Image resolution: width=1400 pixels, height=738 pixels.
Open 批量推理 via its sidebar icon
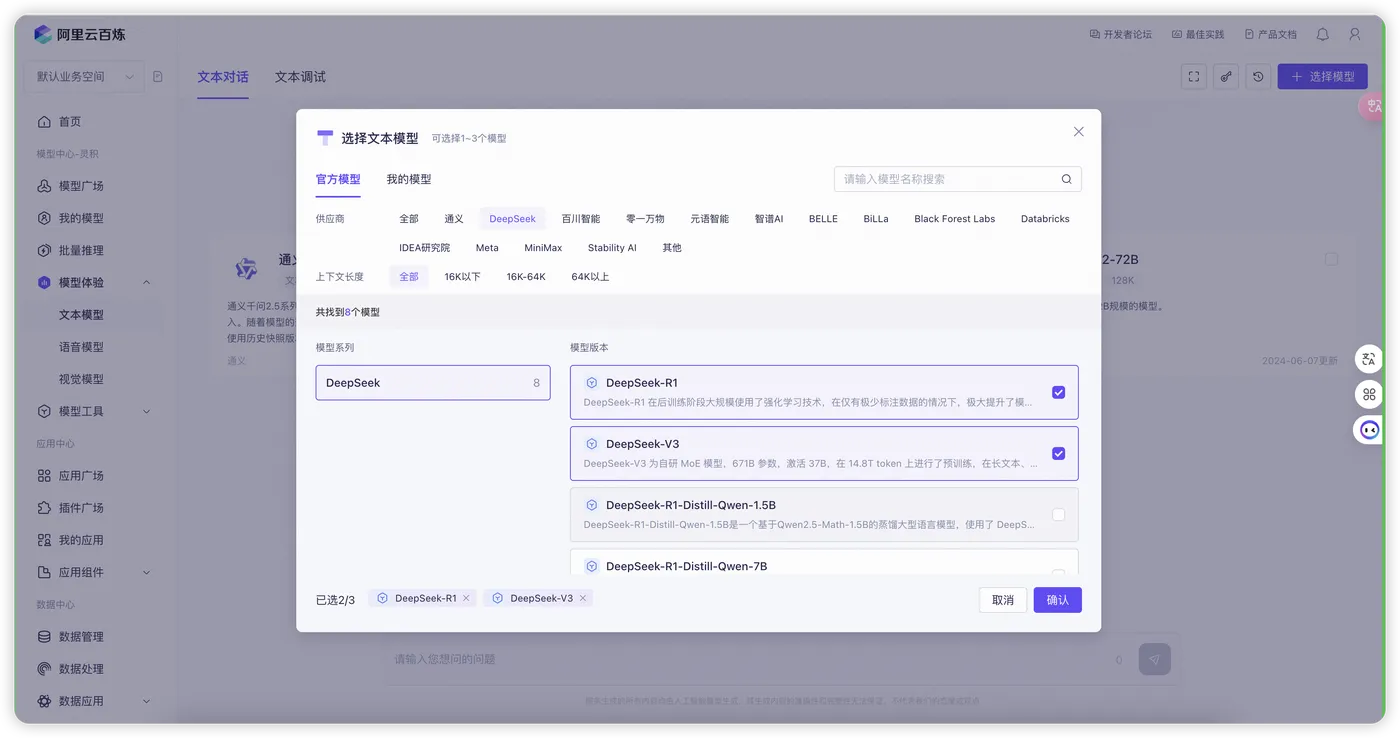point(44,250)
